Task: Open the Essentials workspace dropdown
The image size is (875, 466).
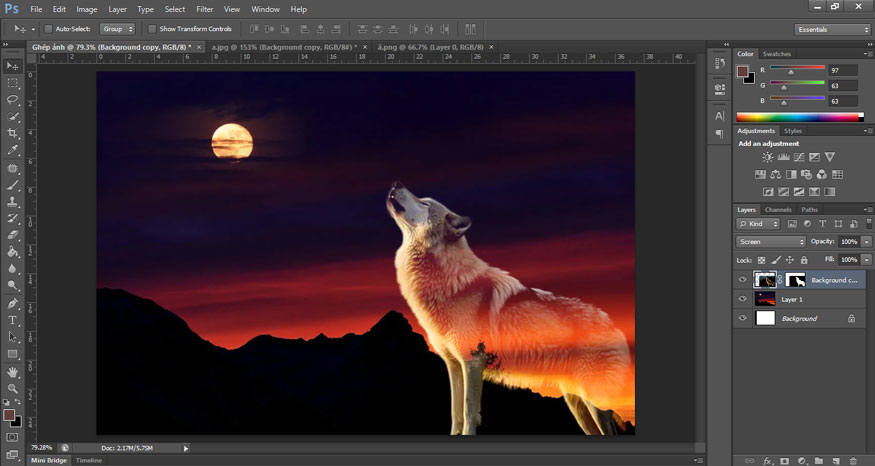Action: [x=833, y=29]
